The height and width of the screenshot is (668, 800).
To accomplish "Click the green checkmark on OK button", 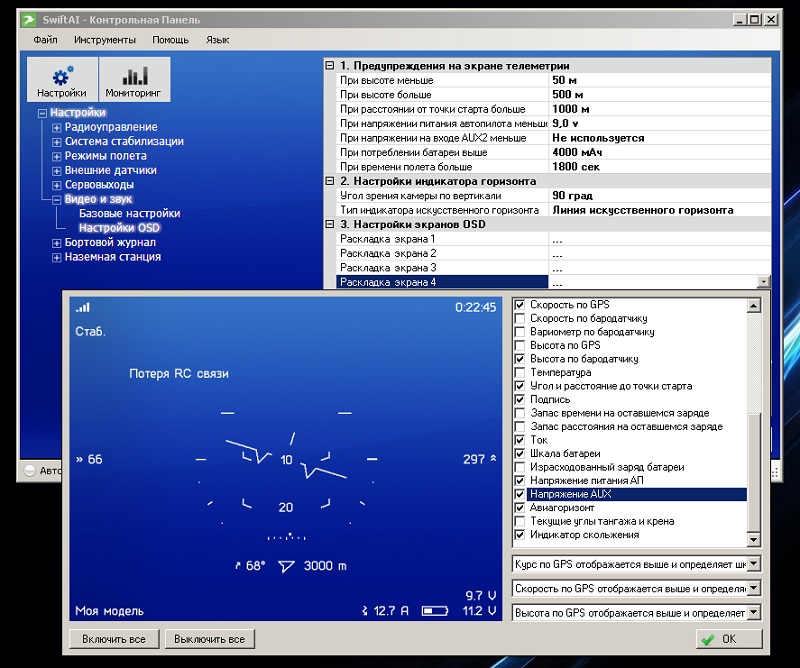I will click(708, 639).
